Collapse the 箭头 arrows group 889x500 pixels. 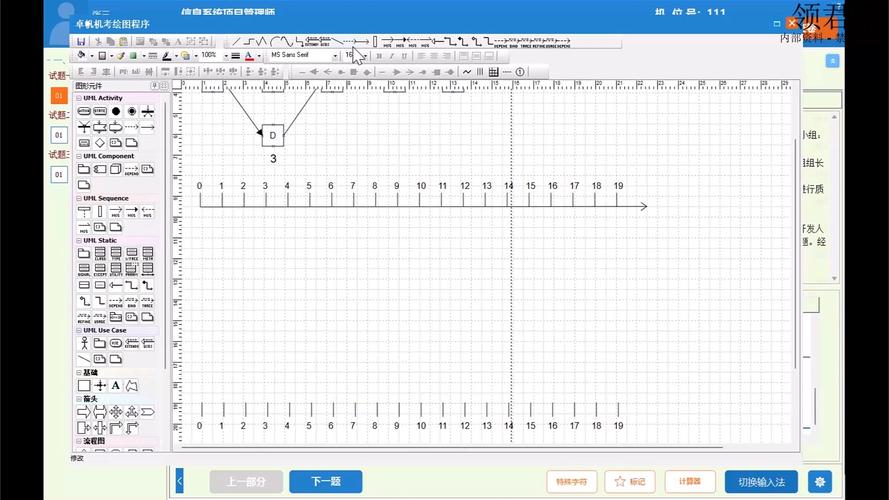point(79,399)
